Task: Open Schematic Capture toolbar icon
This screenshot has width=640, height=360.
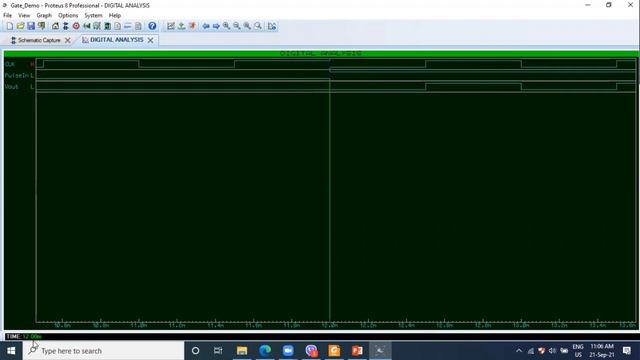Action: click(x=65, y=26)
